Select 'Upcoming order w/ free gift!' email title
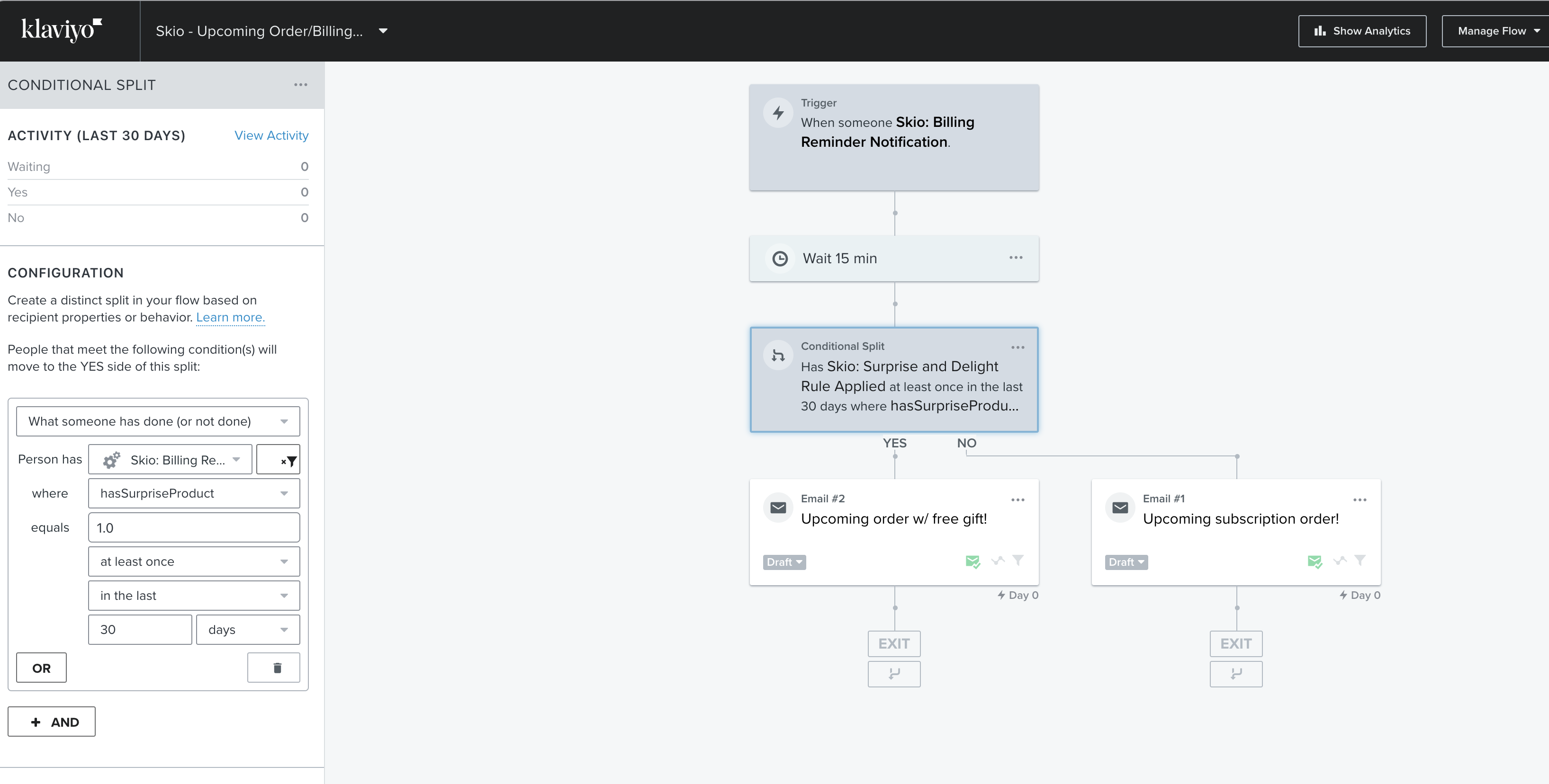The height and width of the screenshot is (784, 1549). click(x=893, y=519)
